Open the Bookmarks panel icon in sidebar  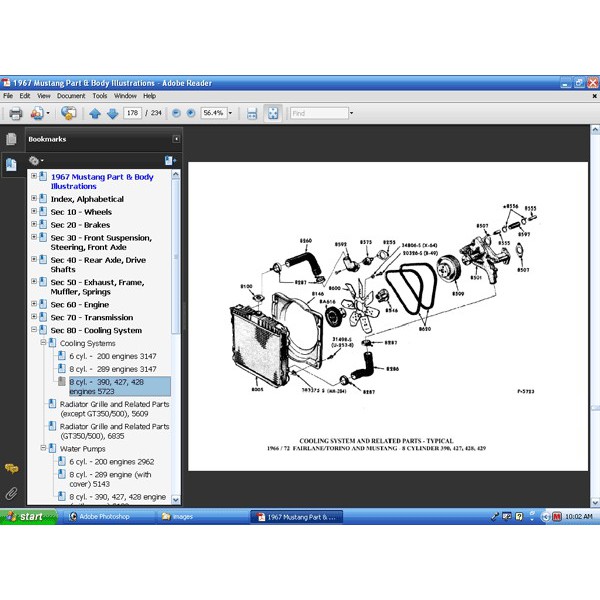coord(11,165)
